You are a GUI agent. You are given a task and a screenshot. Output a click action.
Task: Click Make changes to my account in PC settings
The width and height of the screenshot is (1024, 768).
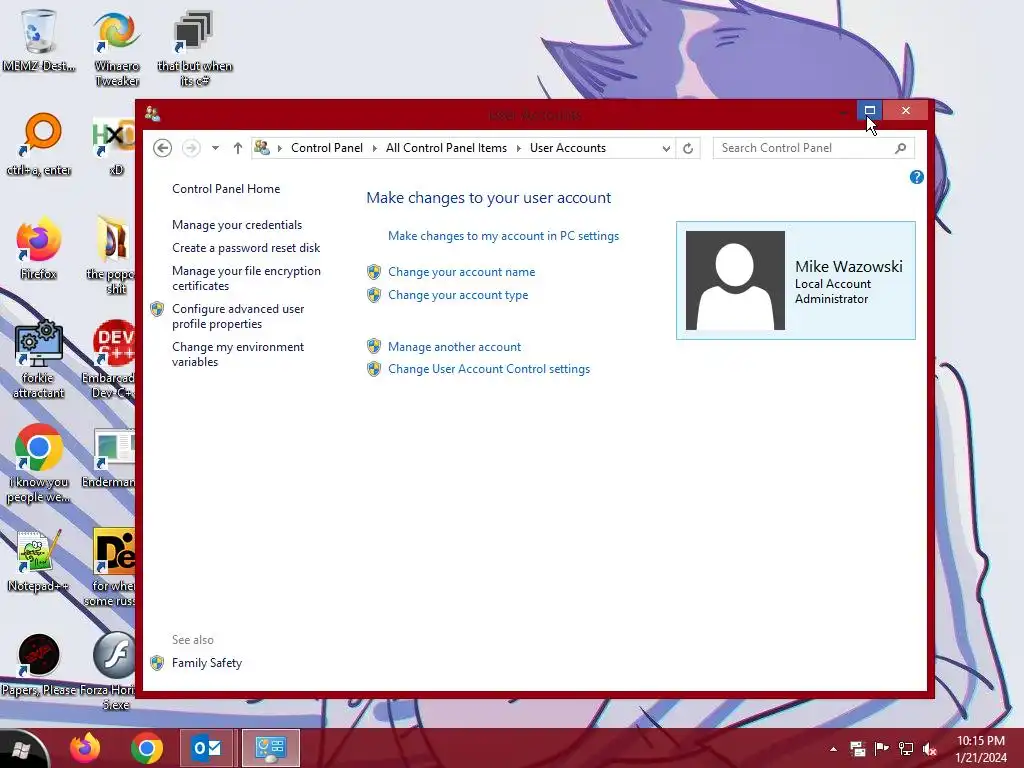point(504,236)
